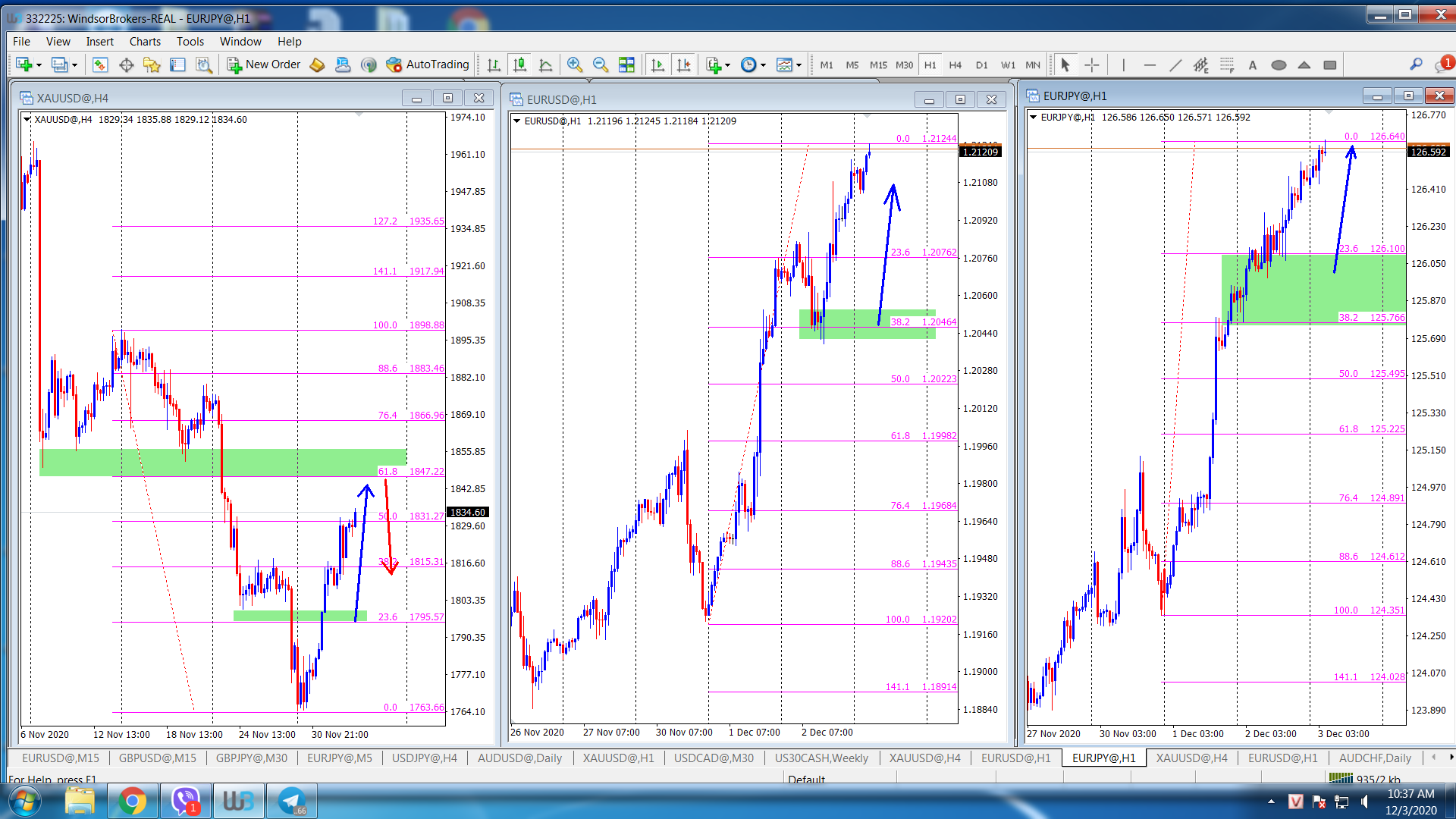Expand the Profiles dropdown arrow
Viewport: 1456px width, 819px height.
pos(74,65)
